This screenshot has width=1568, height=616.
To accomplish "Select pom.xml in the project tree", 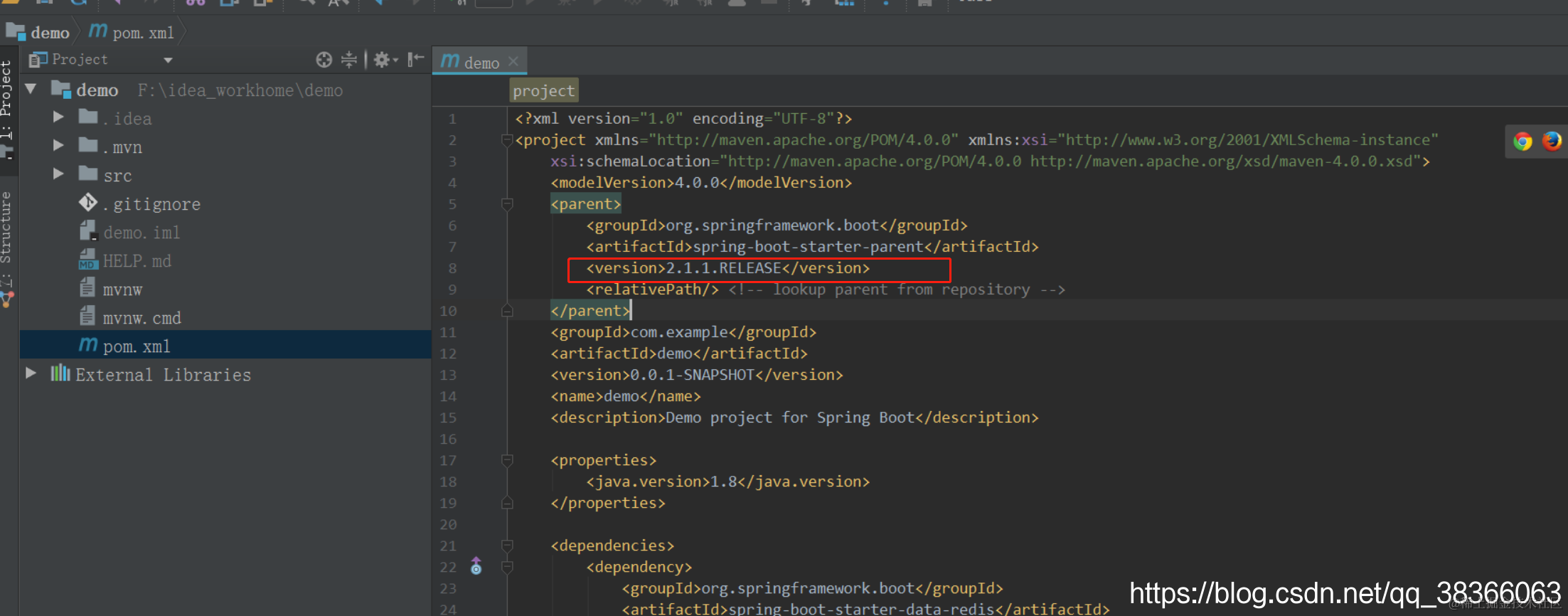I will pos(225,345).
